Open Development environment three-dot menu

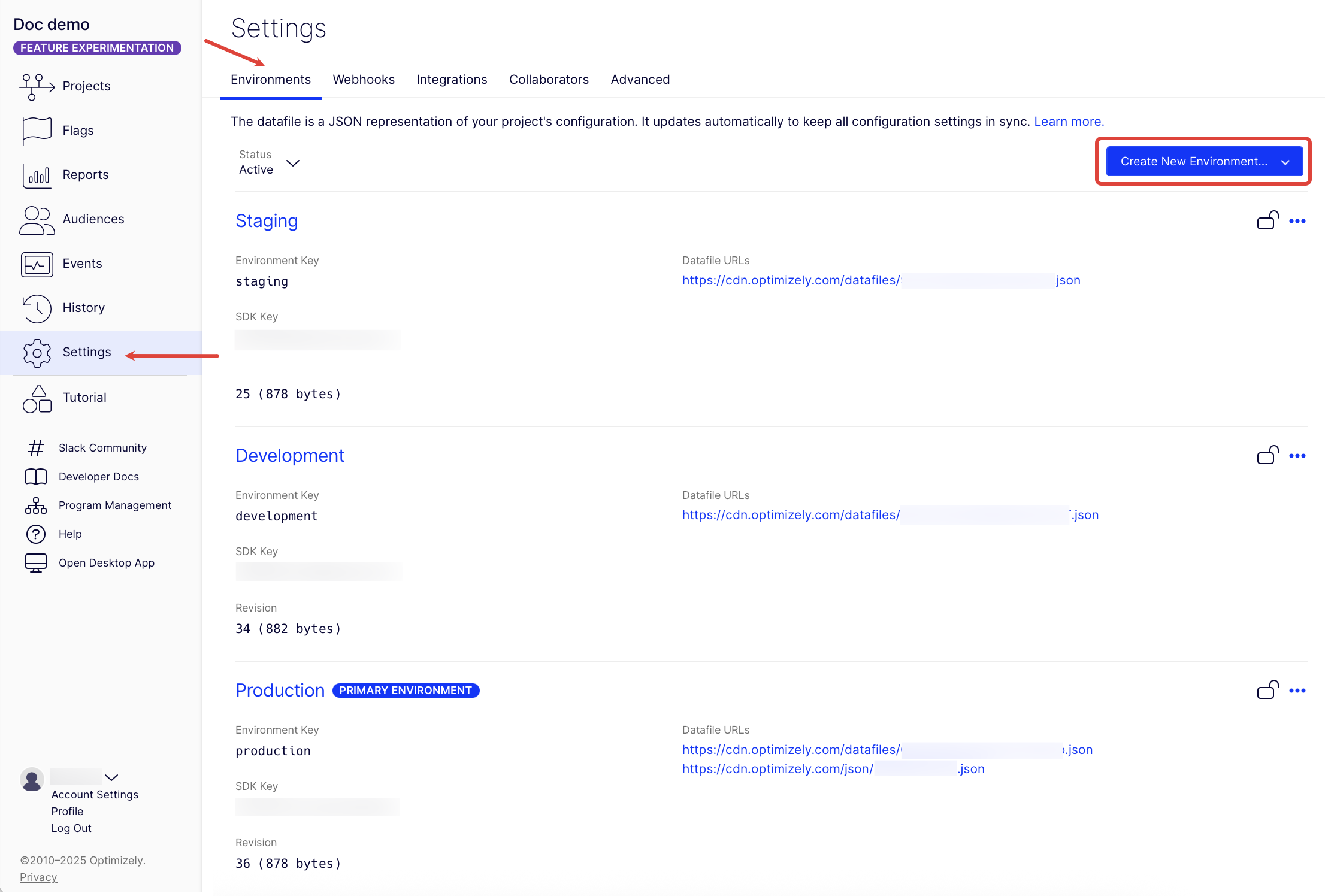tap(1297, 456)
